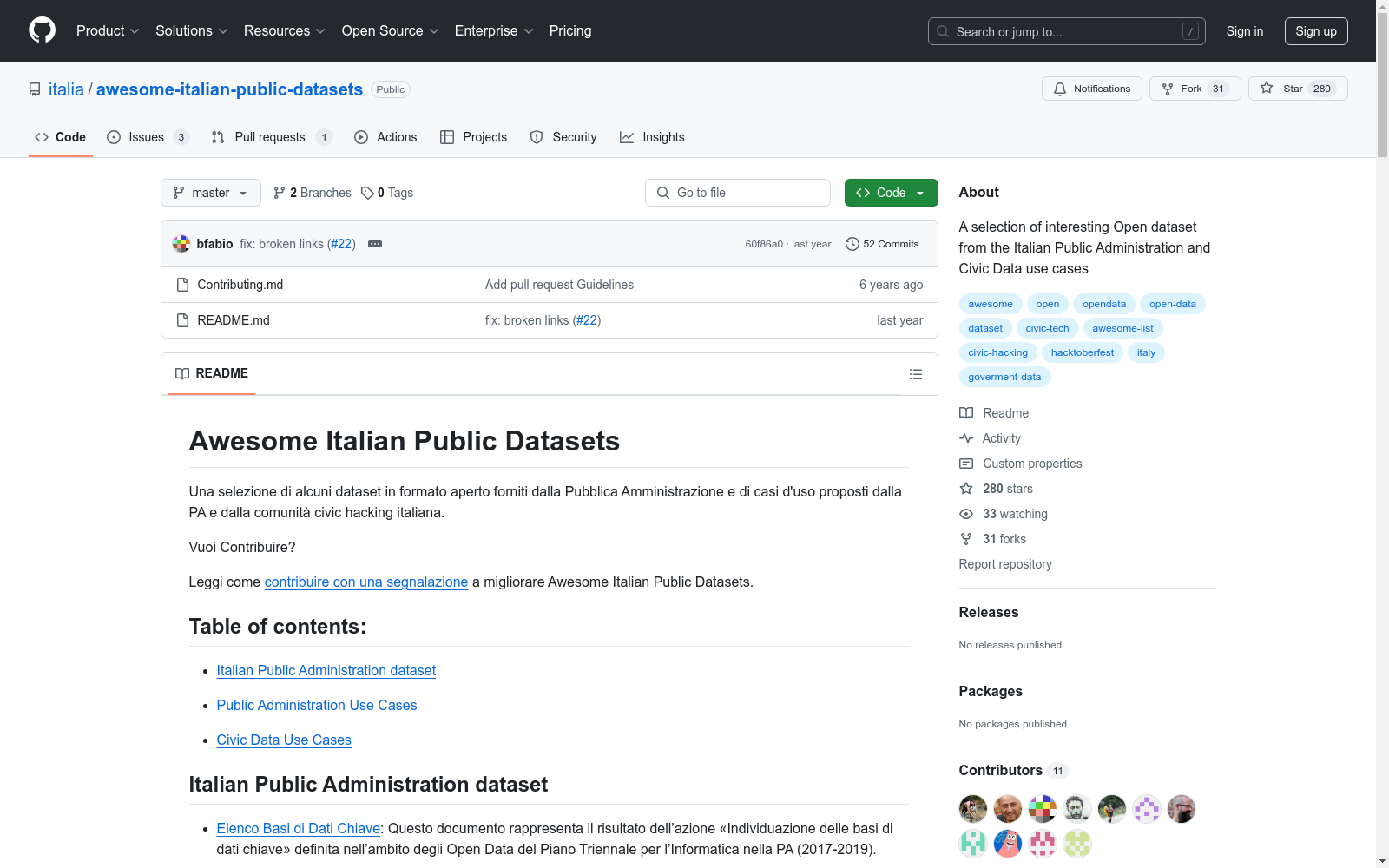Open the Projects tab
Screen dimensions: 1389x868
point(474,137)
